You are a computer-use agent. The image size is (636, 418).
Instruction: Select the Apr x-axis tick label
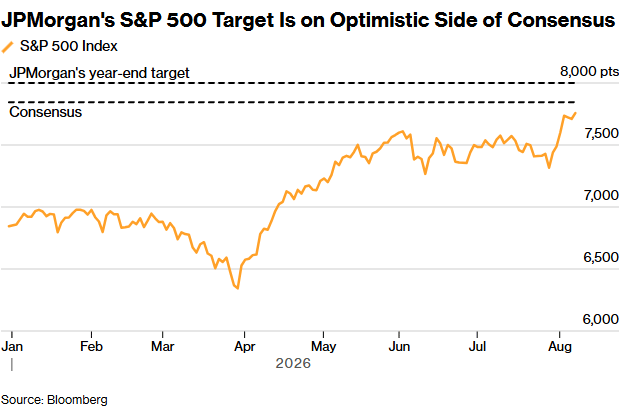[245, 347]
